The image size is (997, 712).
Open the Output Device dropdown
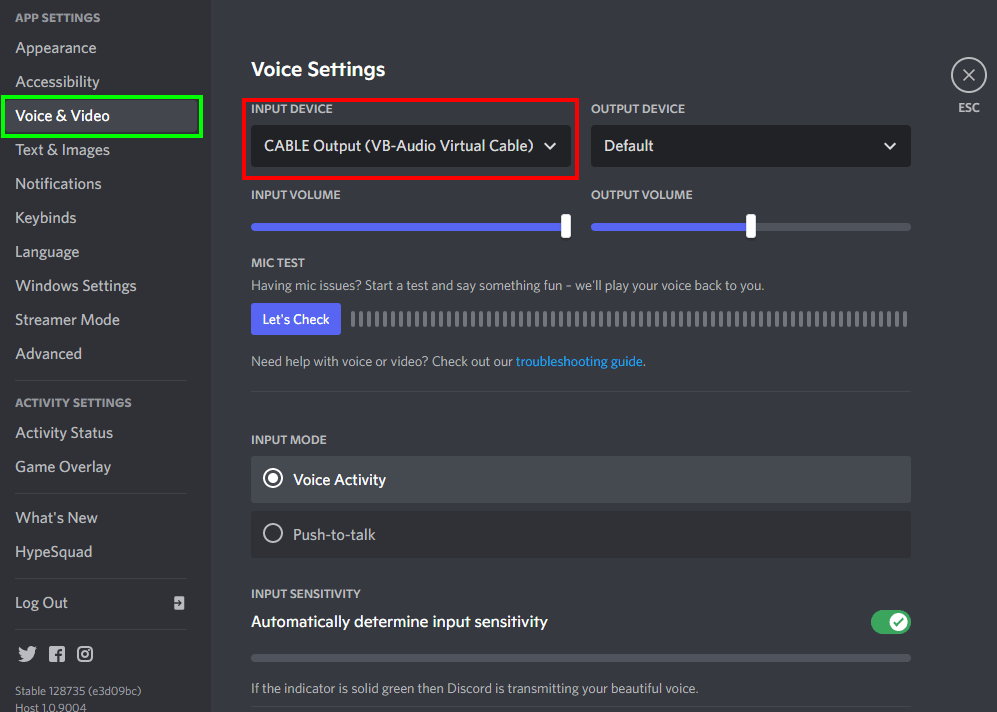click(750, 146)
